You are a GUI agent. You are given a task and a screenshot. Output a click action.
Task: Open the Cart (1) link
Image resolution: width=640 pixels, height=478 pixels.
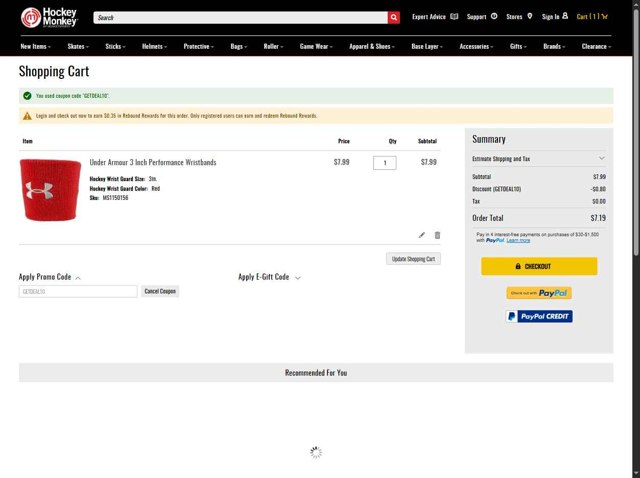(x=592, y=17)
